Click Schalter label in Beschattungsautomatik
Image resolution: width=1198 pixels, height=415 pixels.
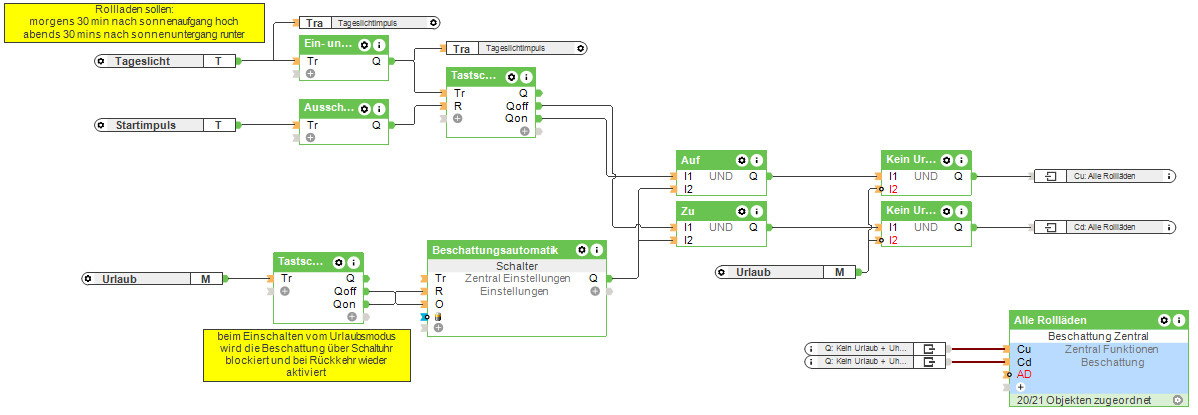[517, 265]
